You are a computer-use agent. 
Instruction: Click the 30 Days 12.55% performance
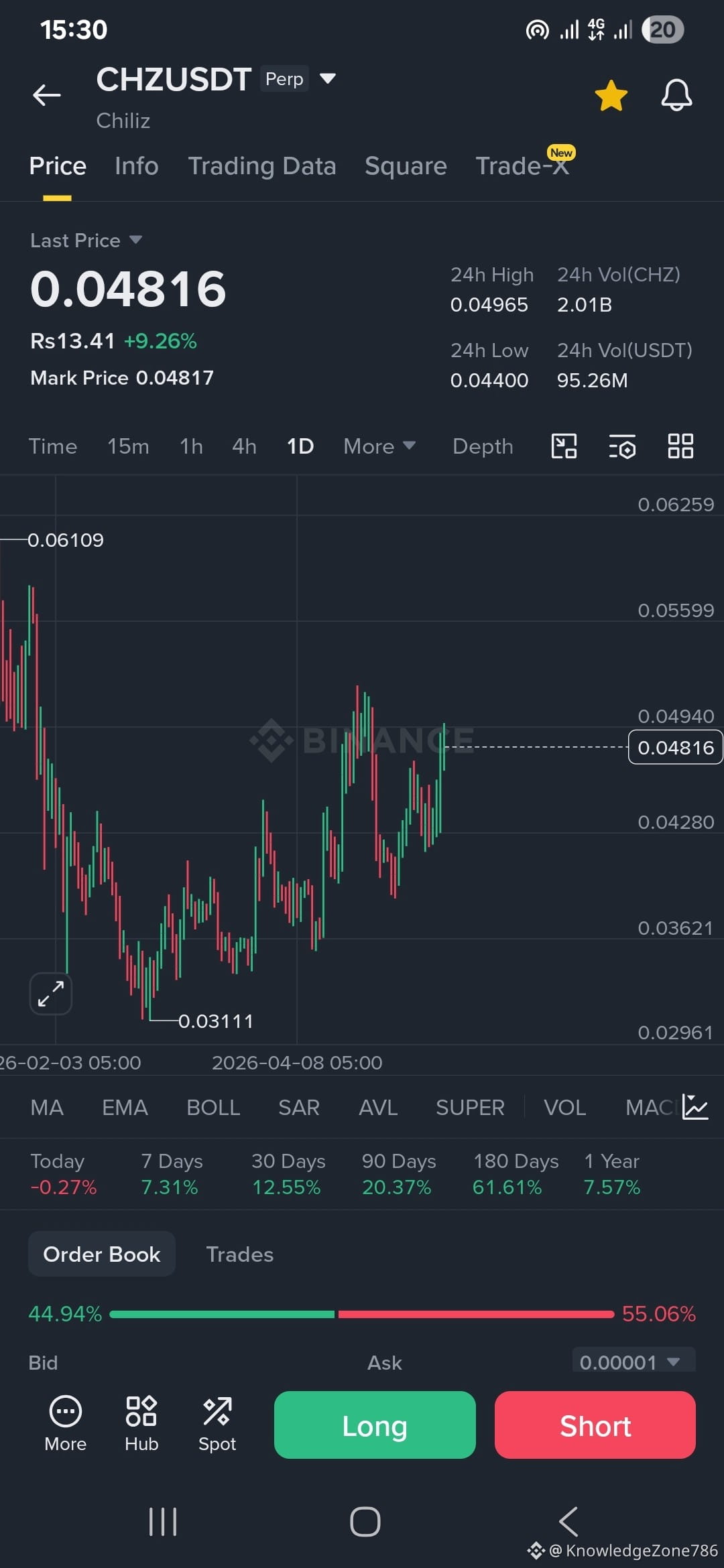click(288, 1174)
